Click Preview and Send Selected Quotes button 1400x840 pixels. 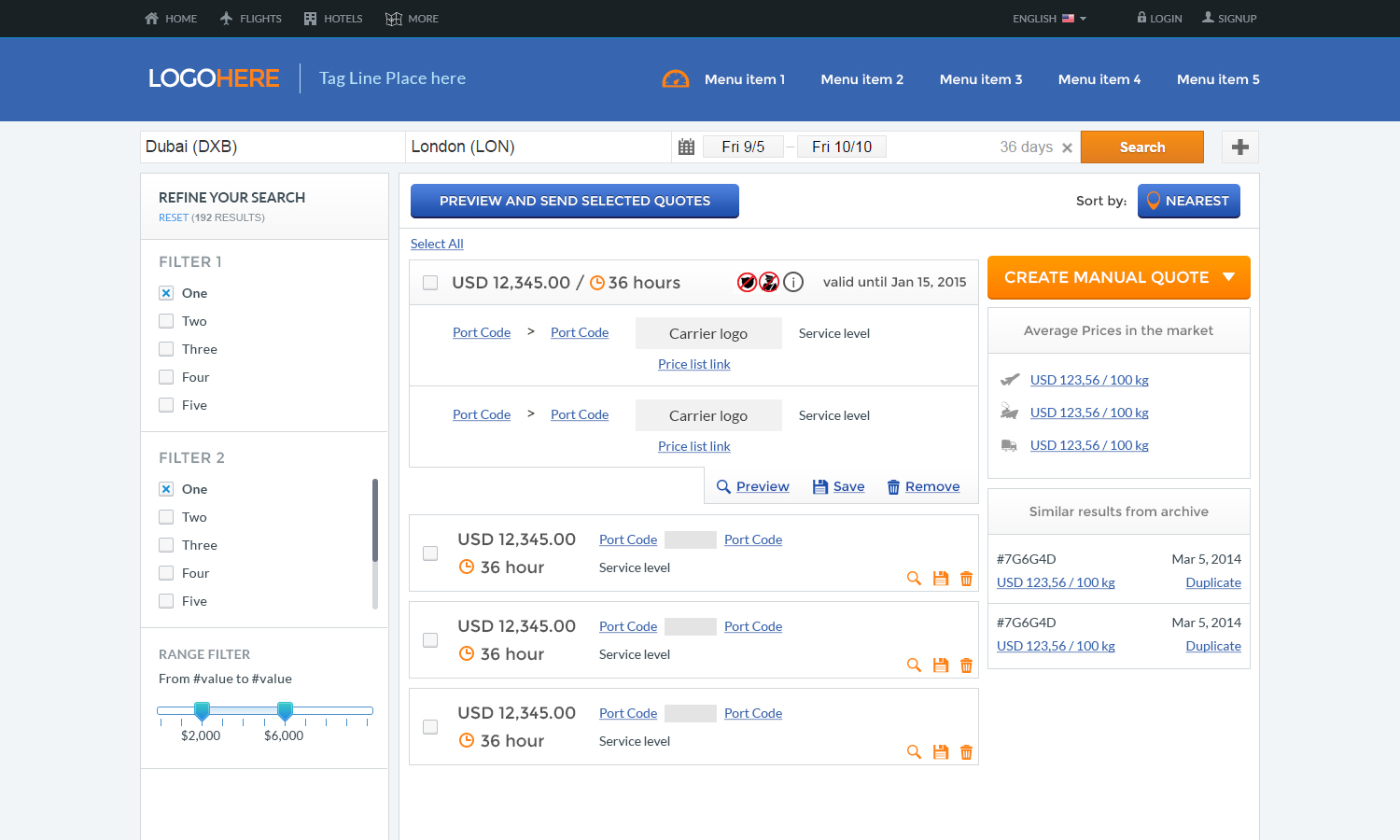574,201
